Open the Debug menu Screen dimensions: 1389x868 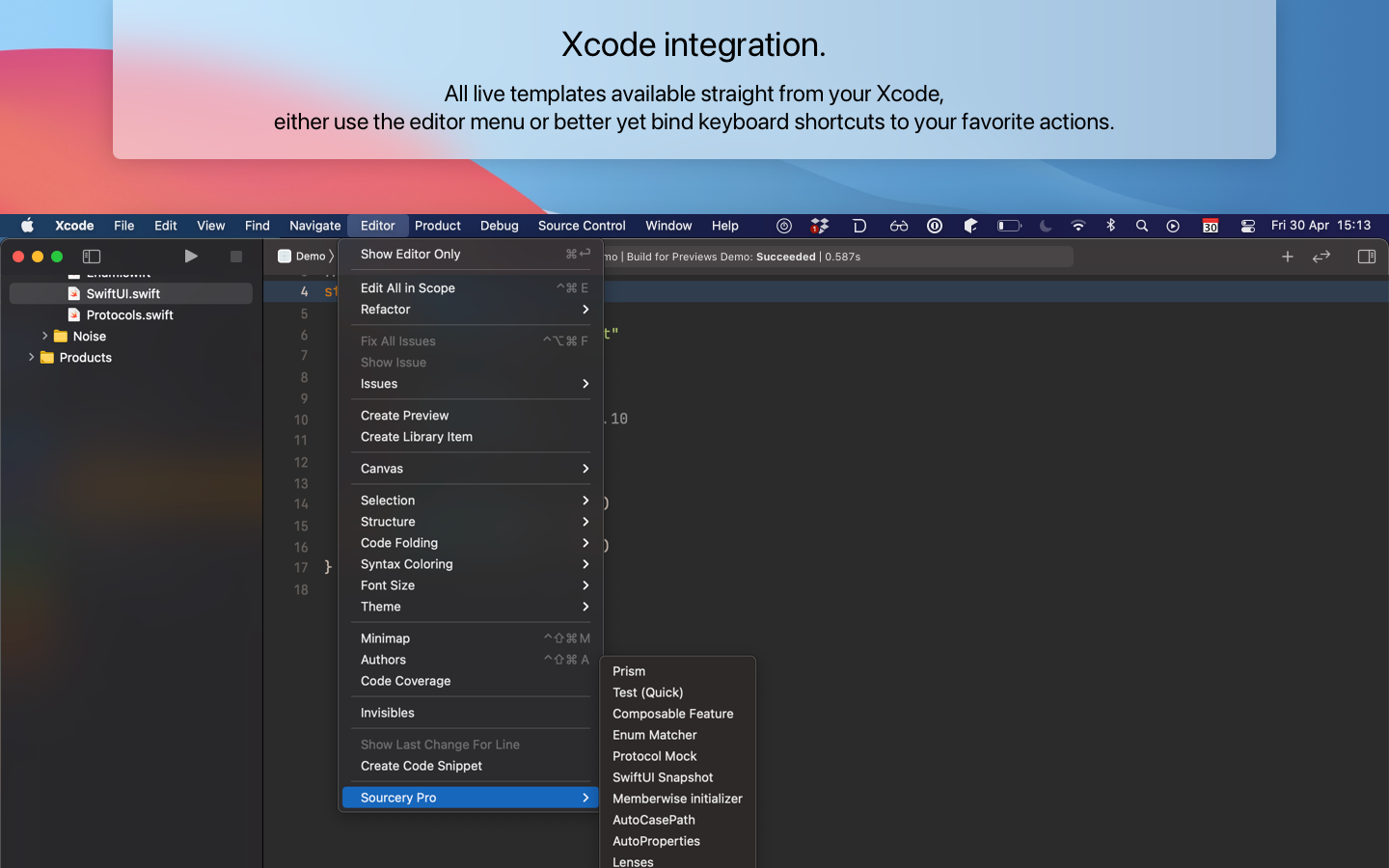point(499,225)
